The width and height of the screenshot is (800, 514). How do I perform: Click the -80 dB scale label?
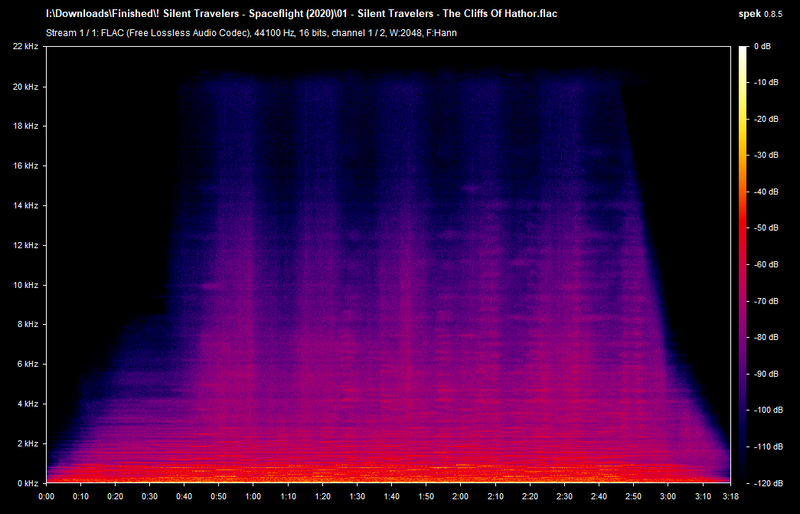pyautogui.click(x=766, y=337)
